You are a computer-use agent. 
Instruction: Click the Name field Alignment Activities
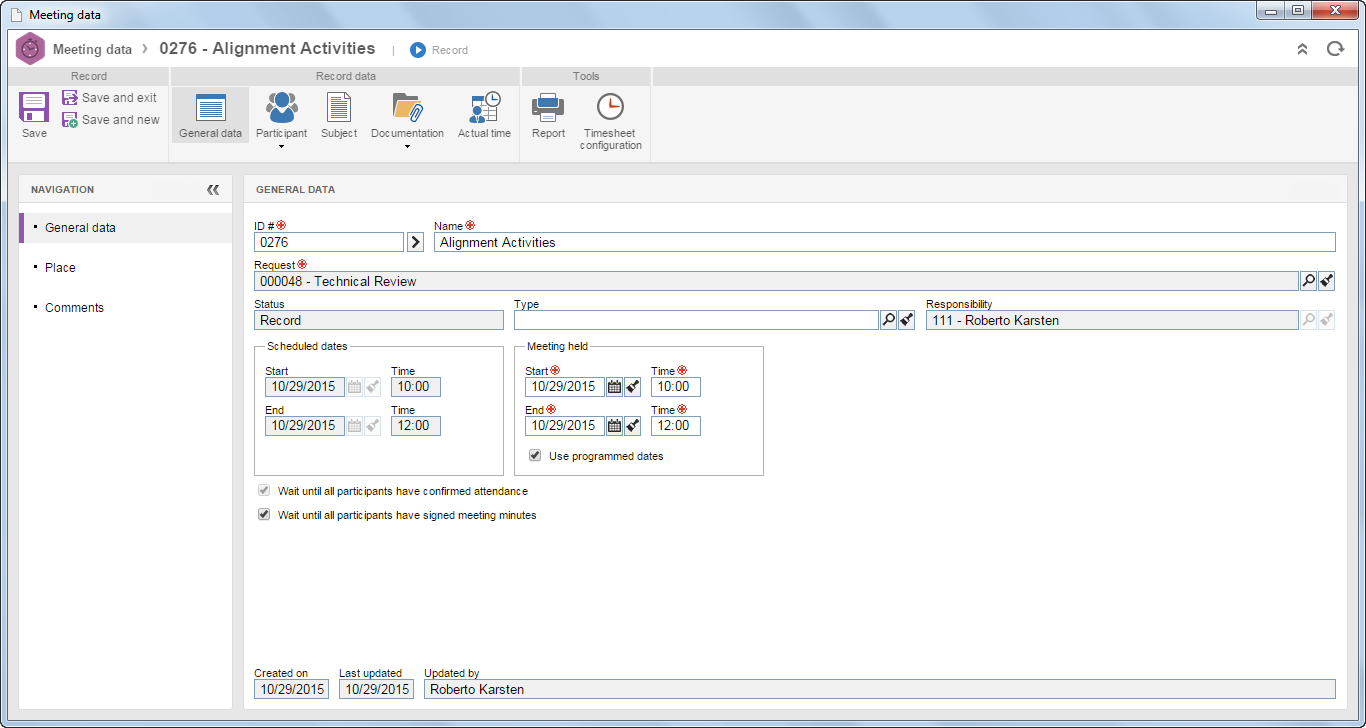tap(885, 242)
